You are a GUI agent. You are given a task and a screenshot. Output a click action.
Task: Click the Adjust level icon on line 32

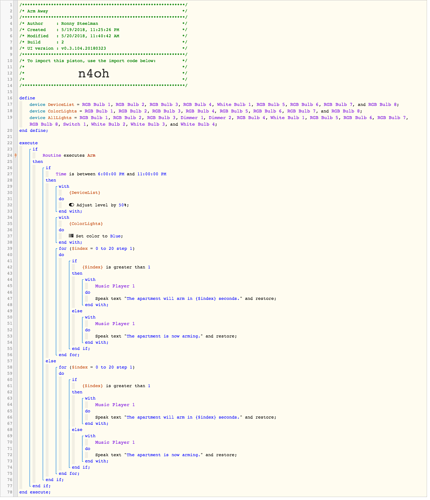click(71, 205)
